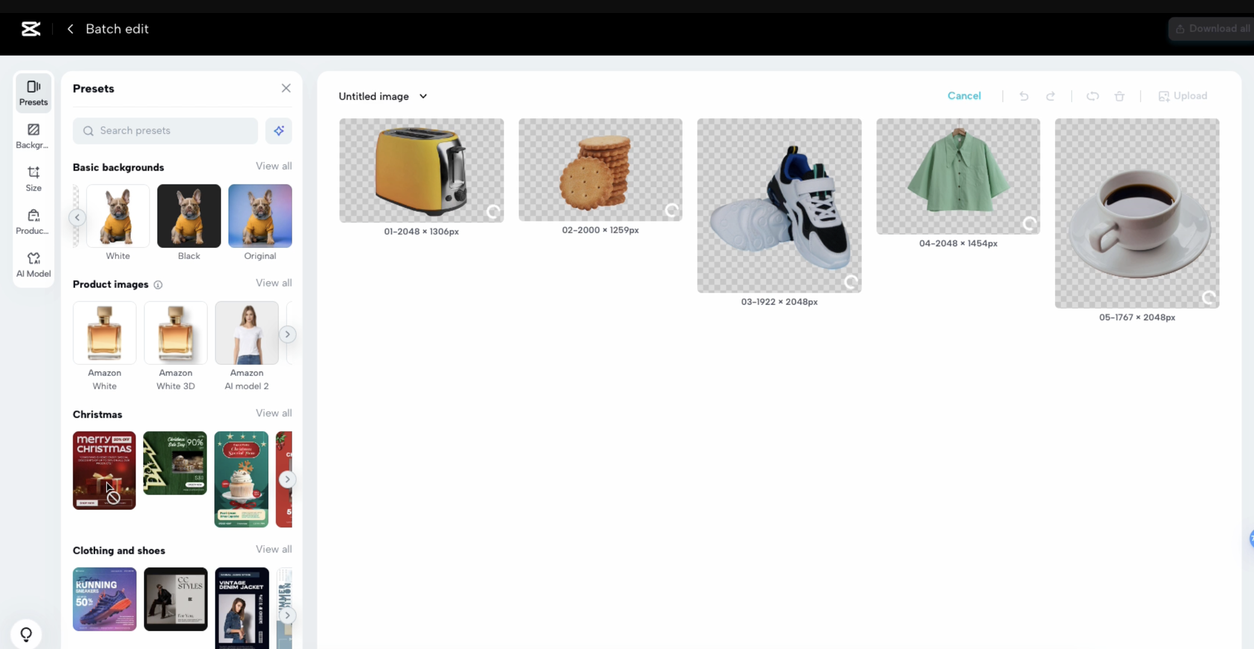Select the sneaker image
The image size is (1254, 649).
779,206
